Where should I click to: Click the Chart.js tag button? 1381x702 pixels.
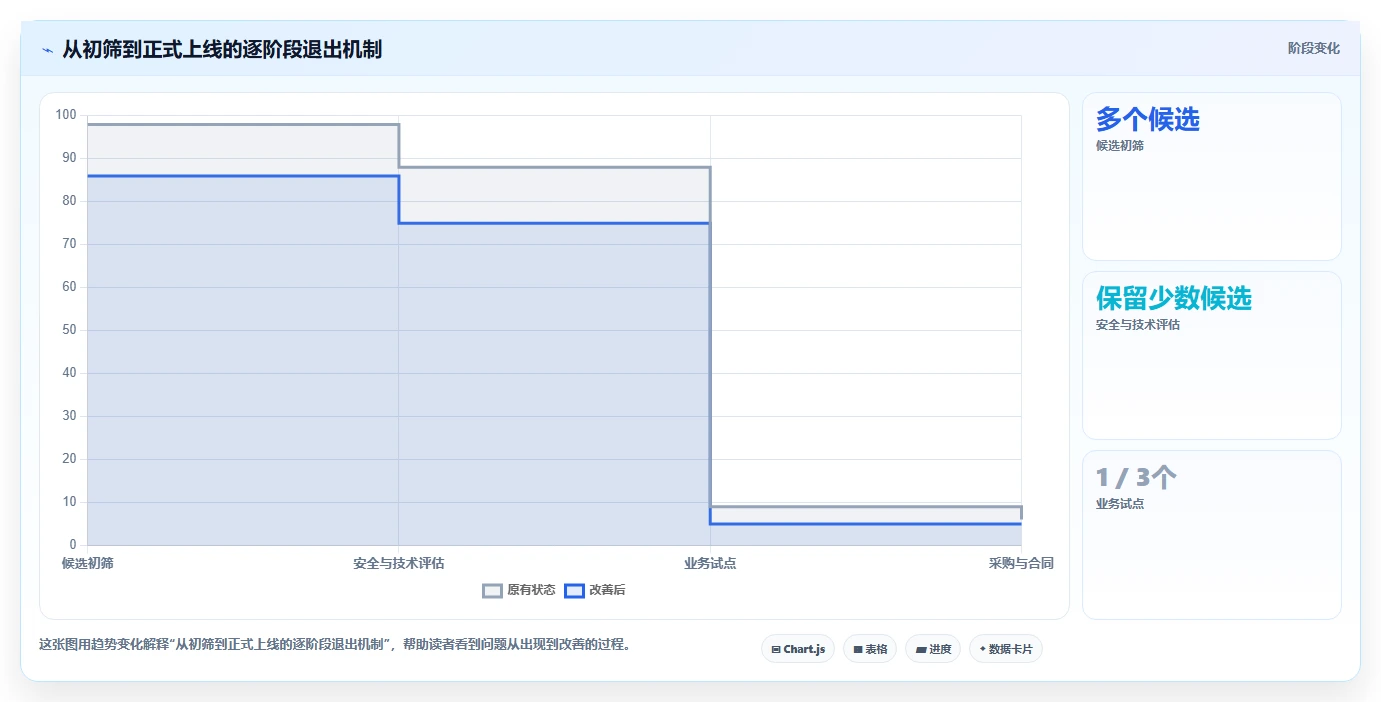pyautogui.click(x=798, y=649)
